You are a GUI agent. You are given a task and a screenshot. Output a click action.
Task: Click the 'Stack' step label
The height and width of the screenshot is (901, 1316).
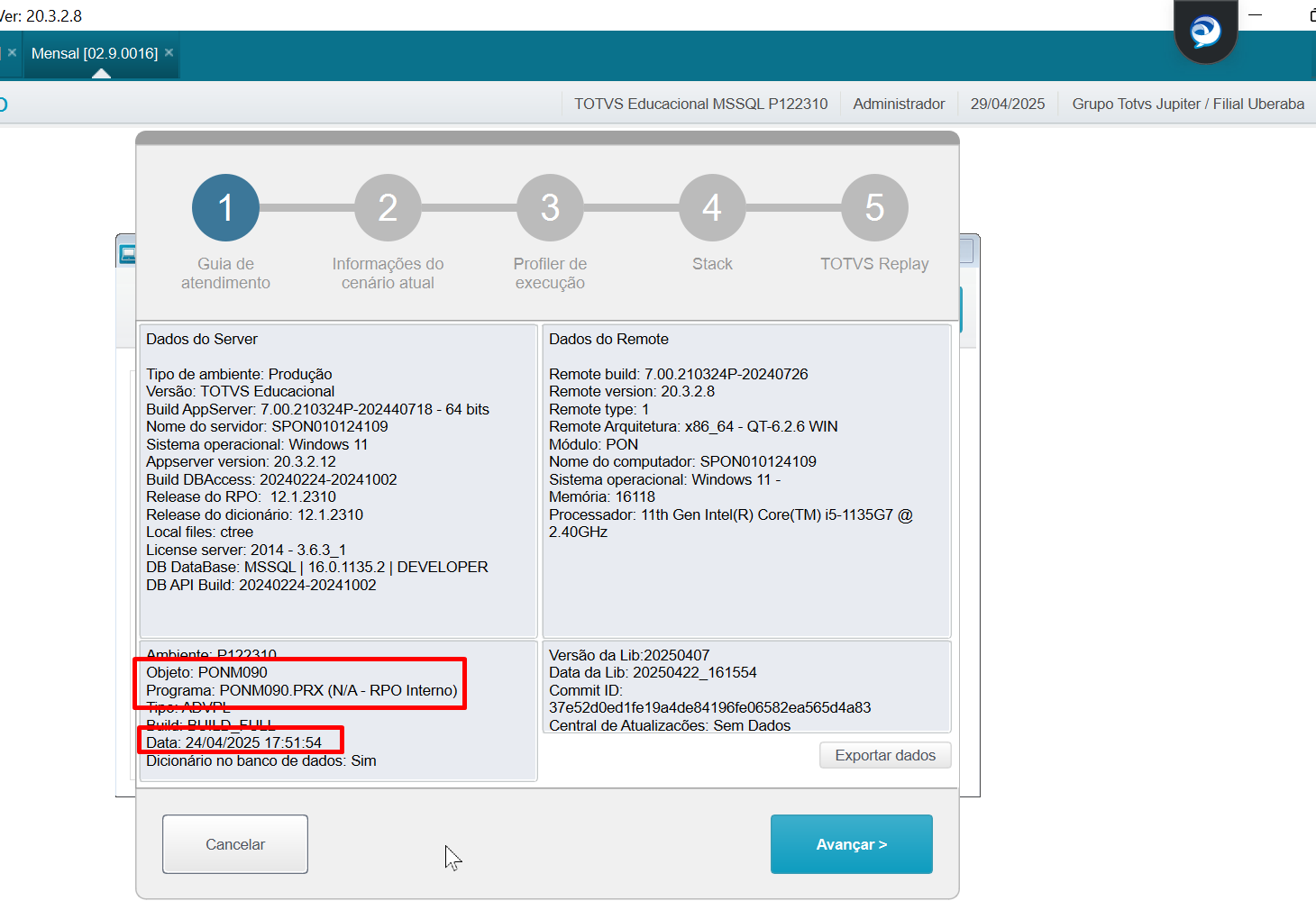click(712, 264)
